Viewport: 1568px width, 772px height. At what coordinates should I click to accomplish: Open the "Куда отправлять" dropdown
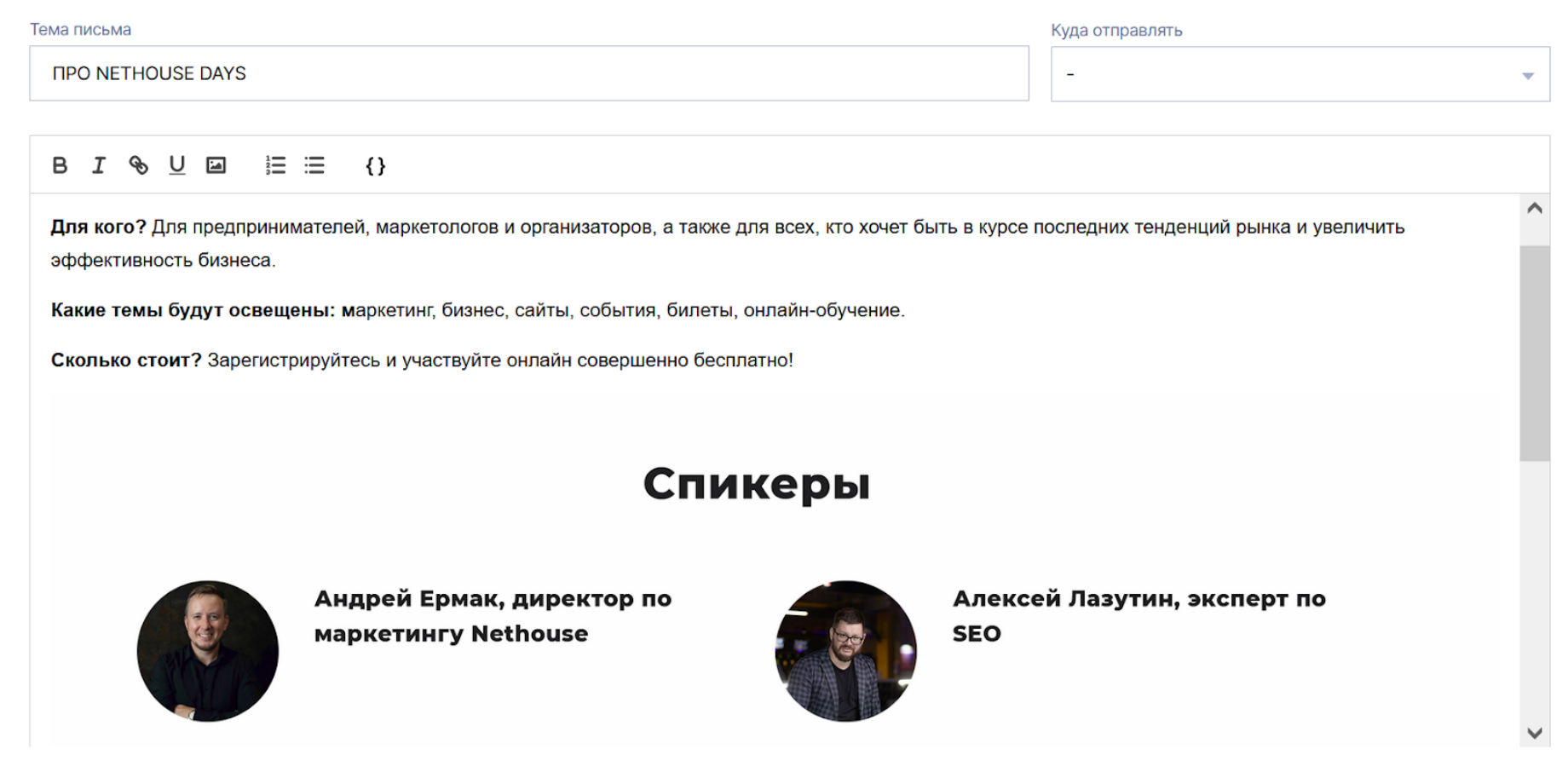click(x=1300, y=74)
